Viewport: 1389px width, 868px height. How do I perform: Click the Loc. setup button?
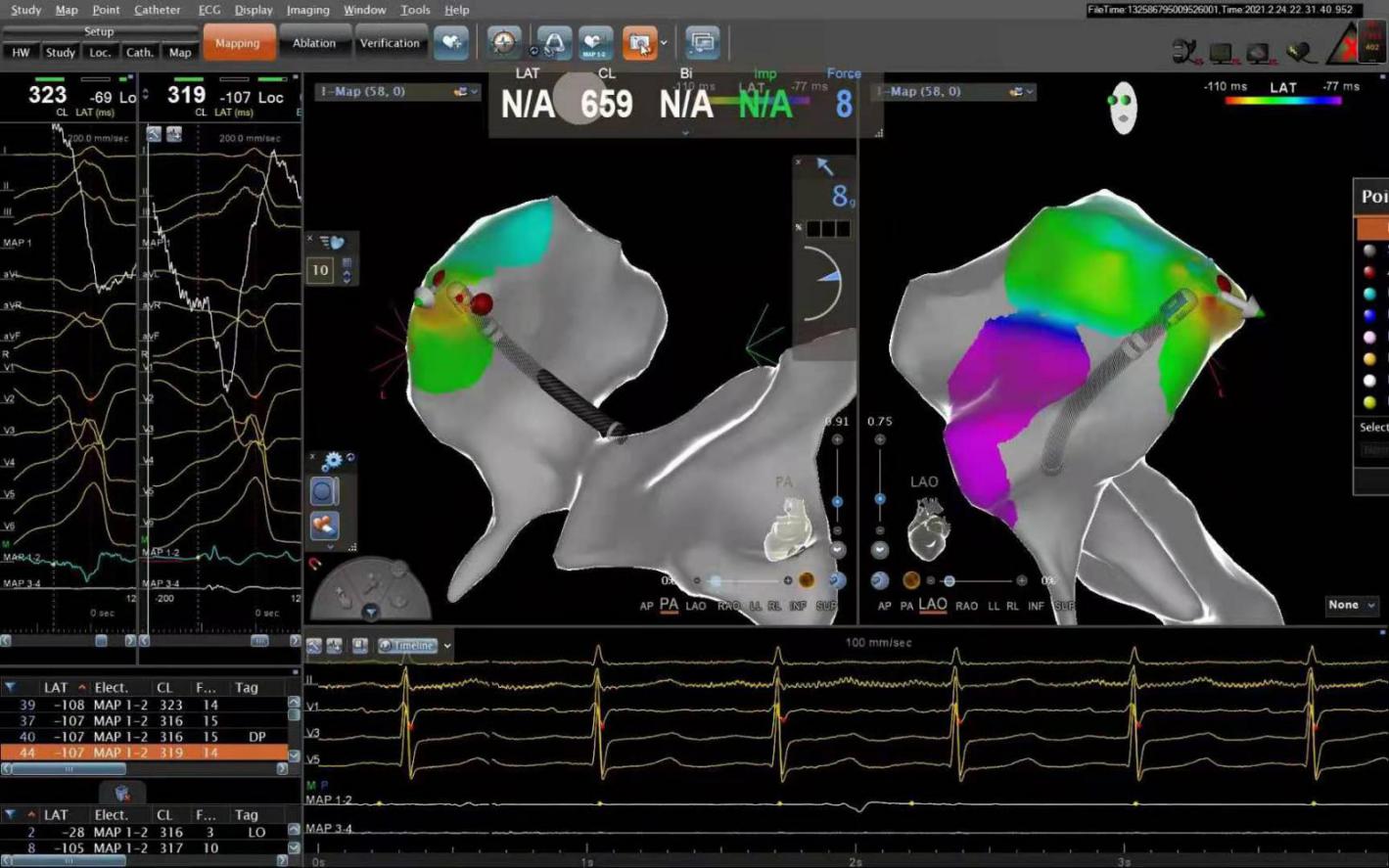click(x=100, y=53)
